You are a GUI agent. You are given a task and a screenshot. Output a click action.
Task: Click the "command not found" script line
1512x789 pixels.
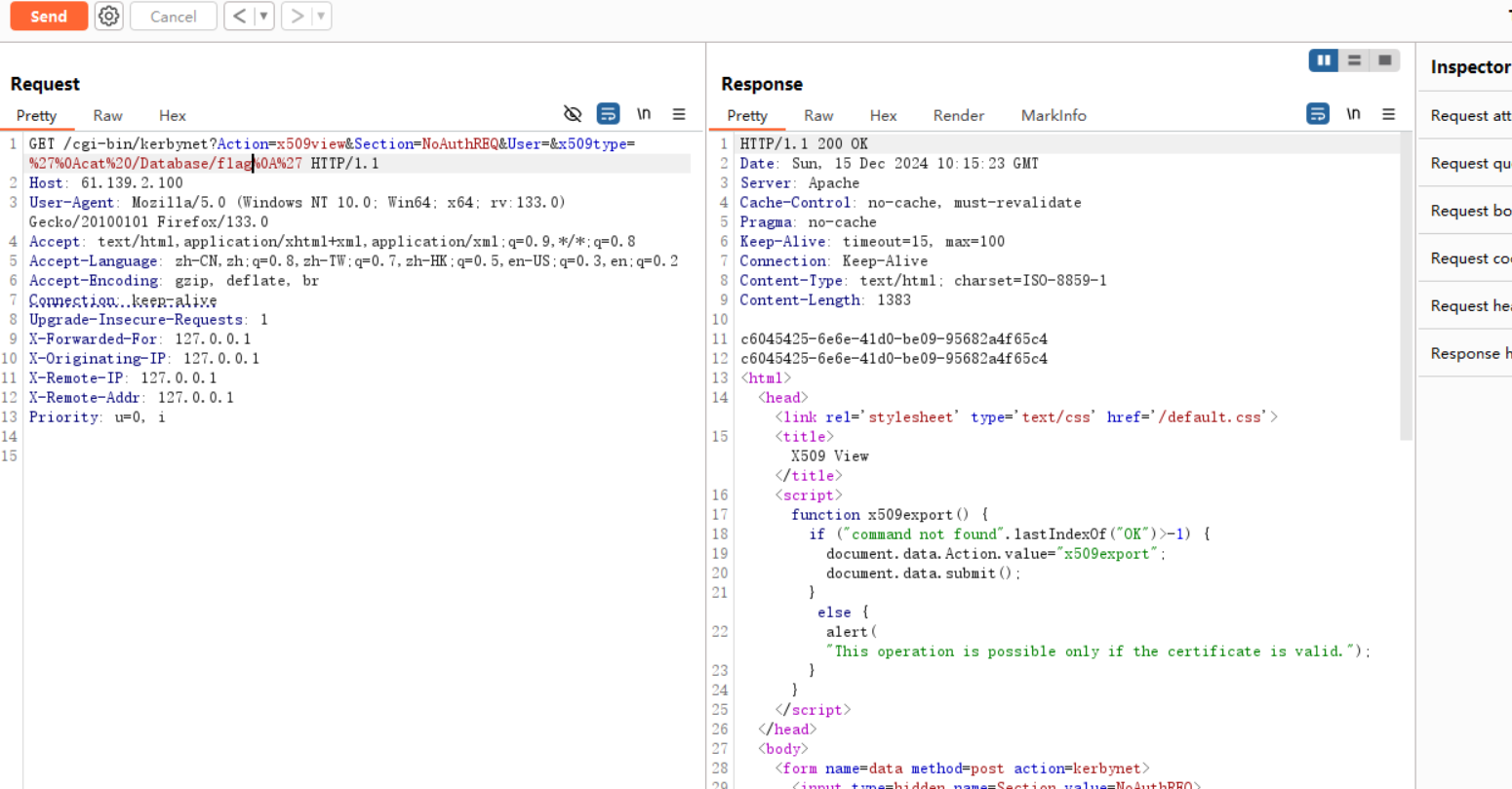click(1009, 533)
